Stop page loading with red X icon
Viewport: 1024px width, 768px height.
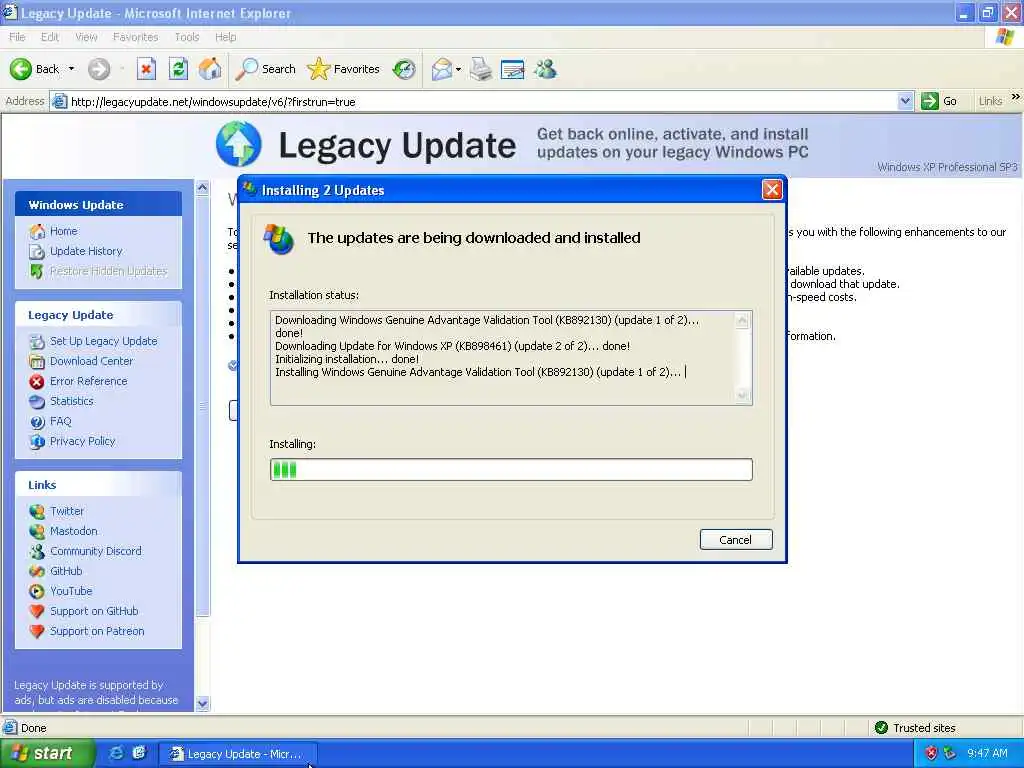[x=146, y=69]
